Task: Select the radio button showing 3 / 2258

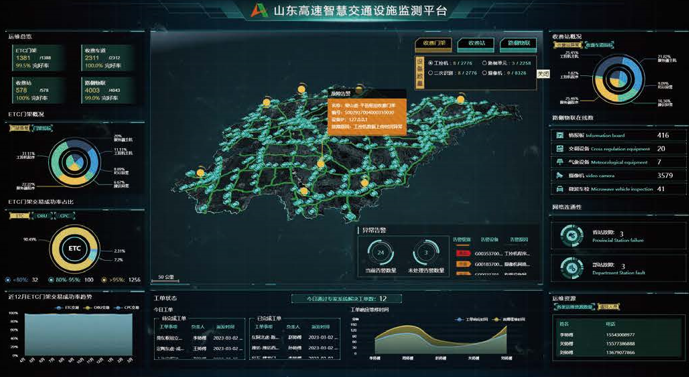Action: tap(484, 63)
